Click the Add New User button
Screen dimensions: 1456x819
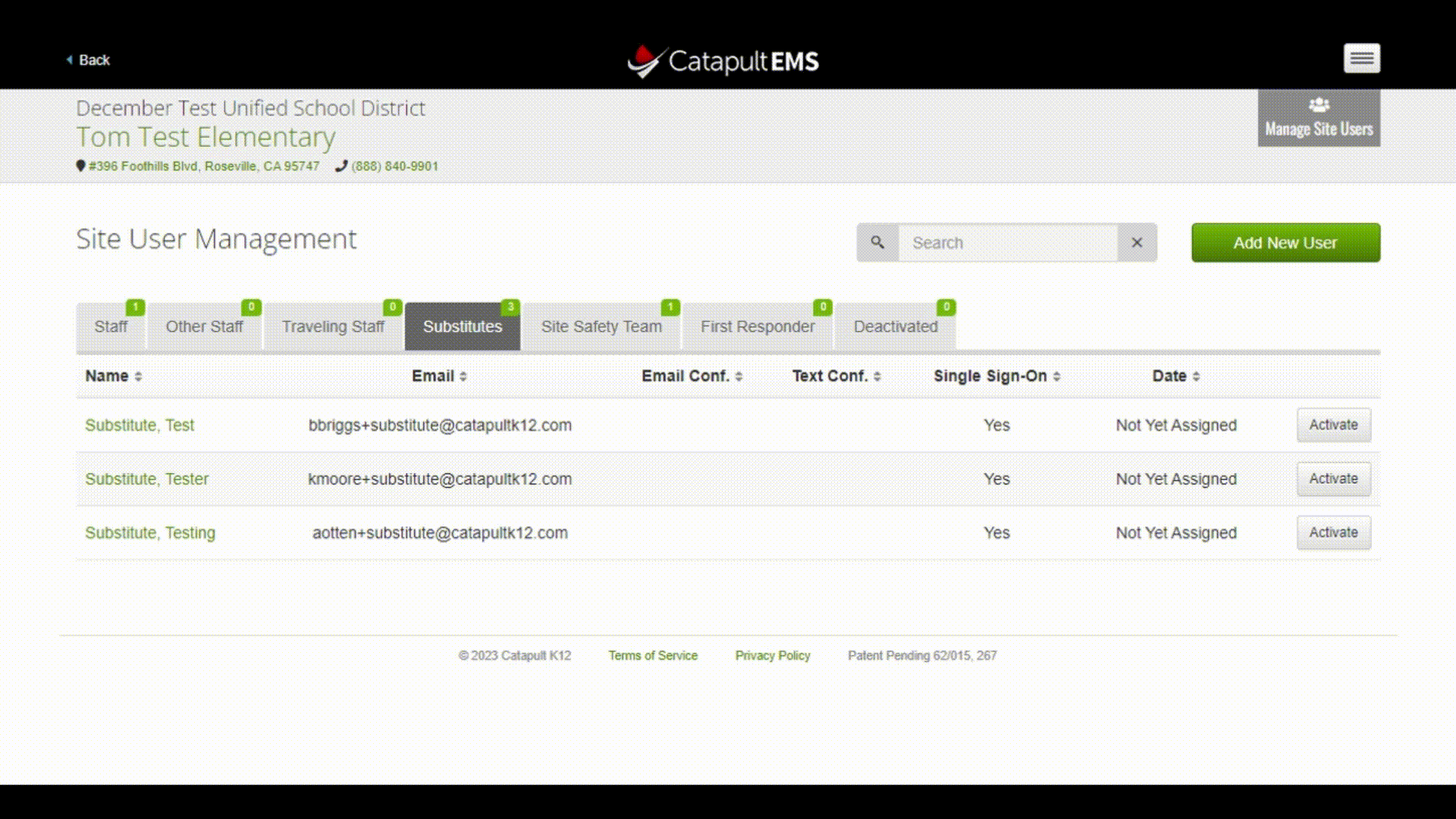click(x=1285, y=242)
